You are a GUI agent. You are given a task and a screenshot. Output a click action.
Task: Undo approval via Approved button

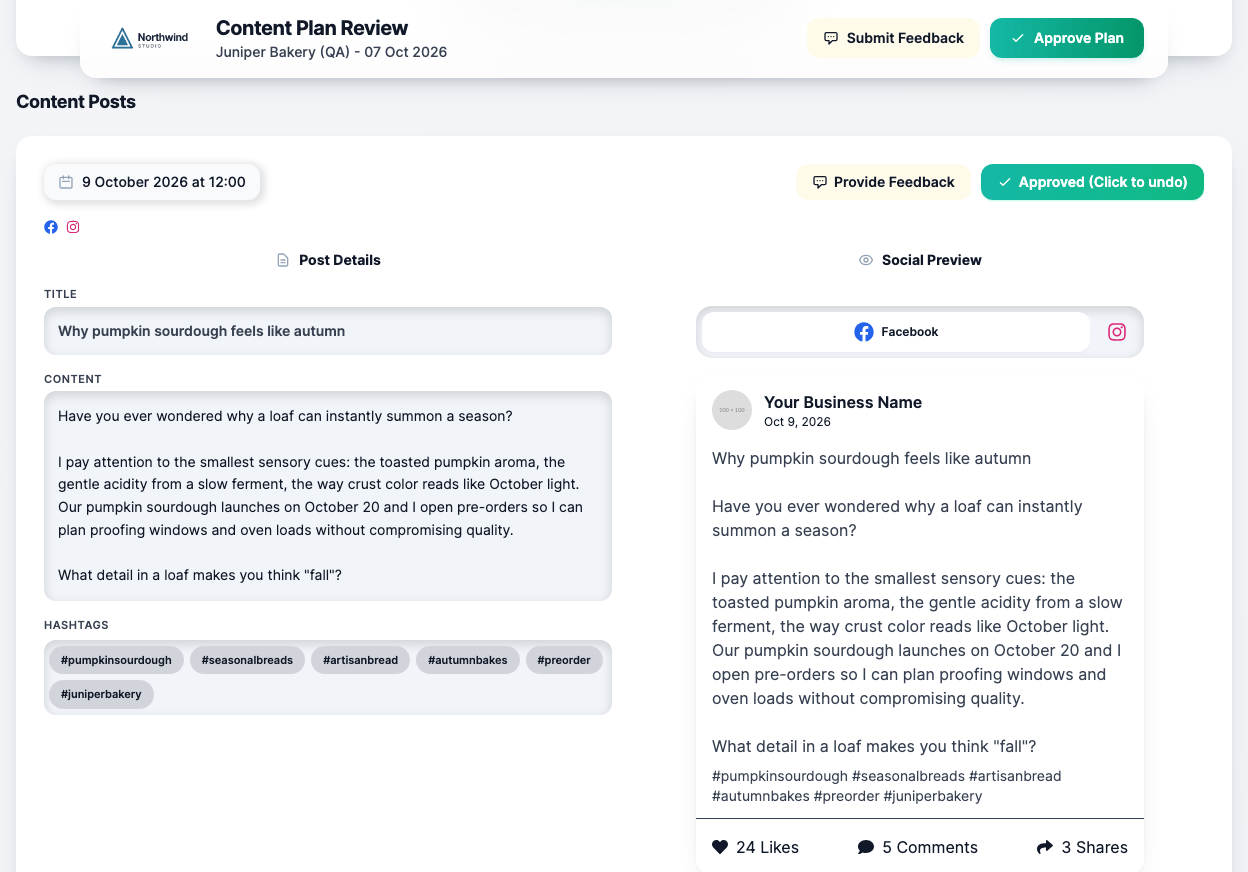1092,182
